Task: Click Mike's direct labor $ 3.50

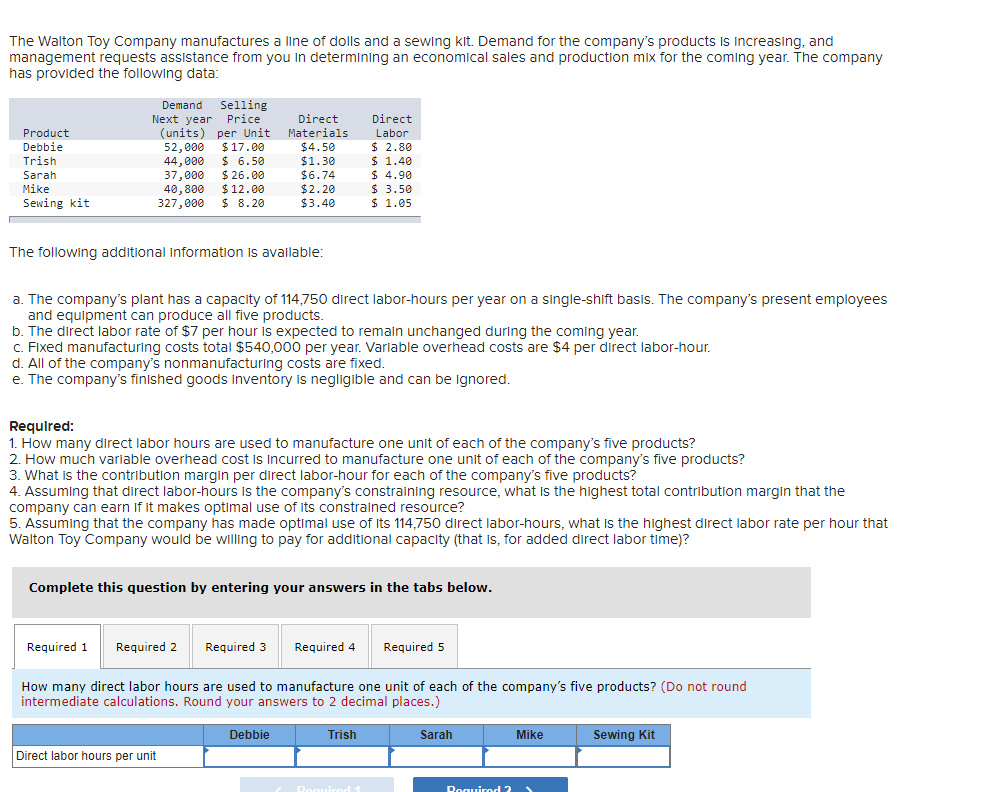Action: point(391,189)
